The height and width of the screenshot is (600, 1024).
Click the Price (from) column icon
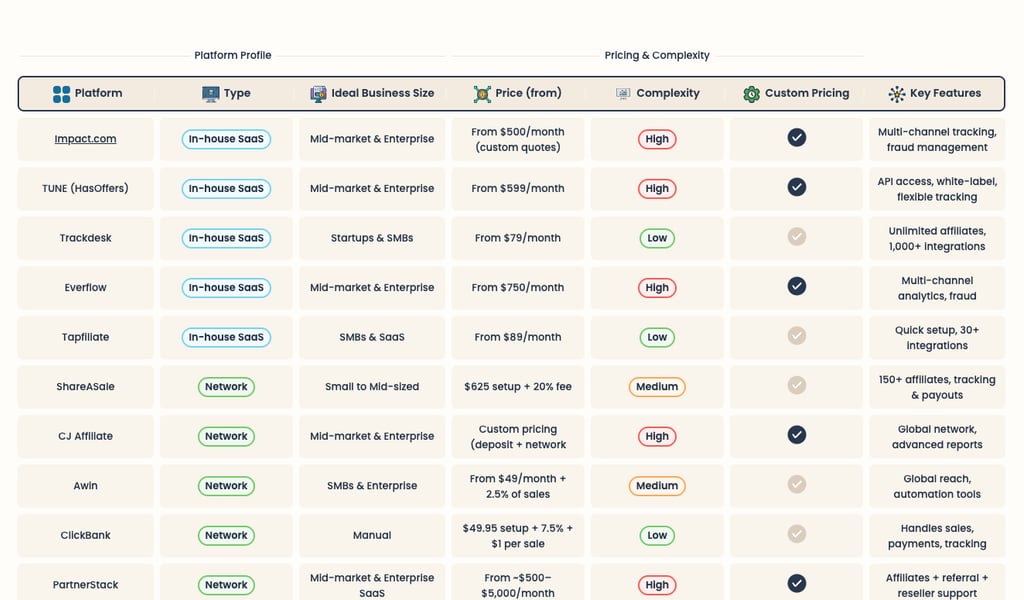point(482,94)
